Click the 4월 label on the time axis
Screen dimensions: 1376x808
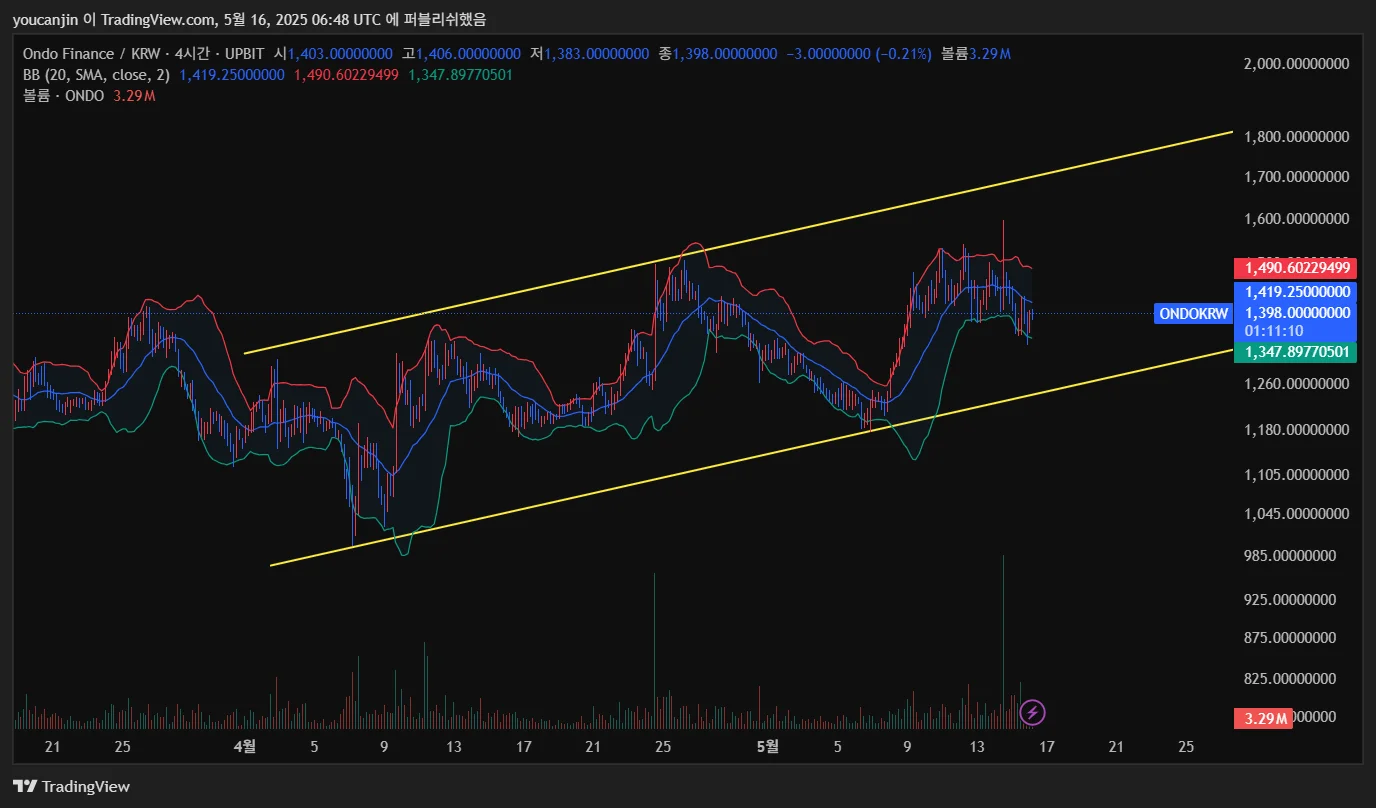(x=244, y=746)
